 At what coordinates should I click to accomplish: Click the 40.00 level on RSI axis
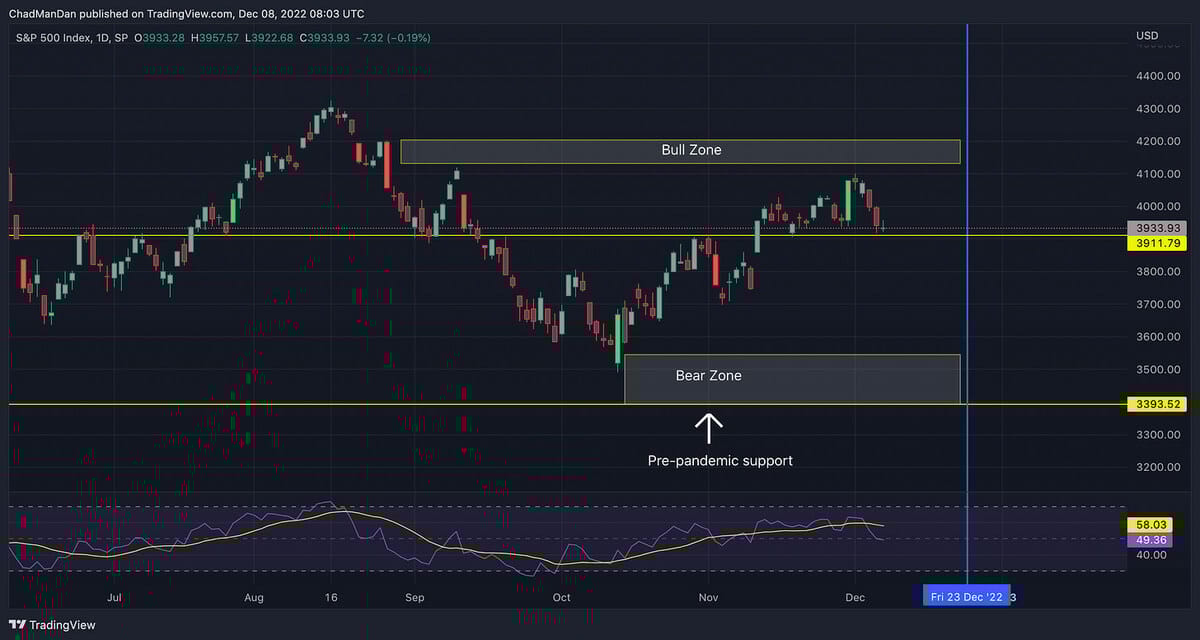pos(1149,555)
